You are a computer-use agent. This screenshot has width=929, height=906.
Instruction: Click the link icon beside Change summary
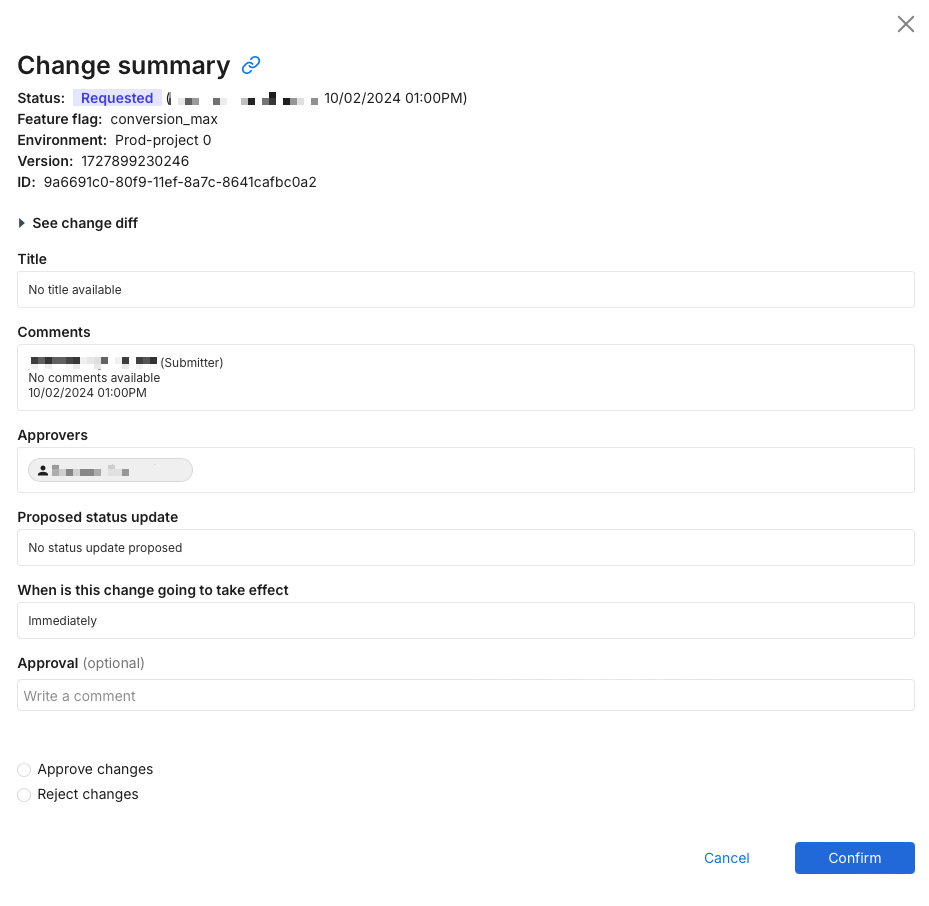click(251, 65)
